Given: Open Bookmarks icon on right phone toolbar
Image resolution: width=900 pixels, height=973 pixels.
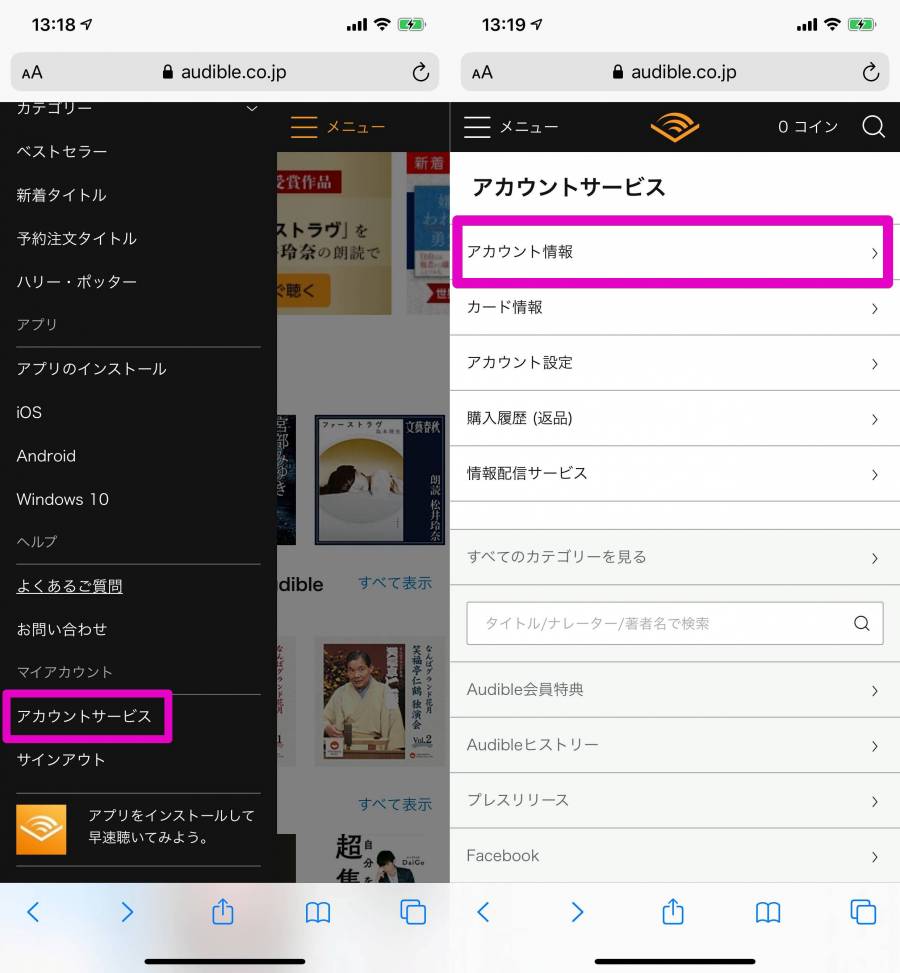Looking at the screenshot, I should (x=768, y=912).
